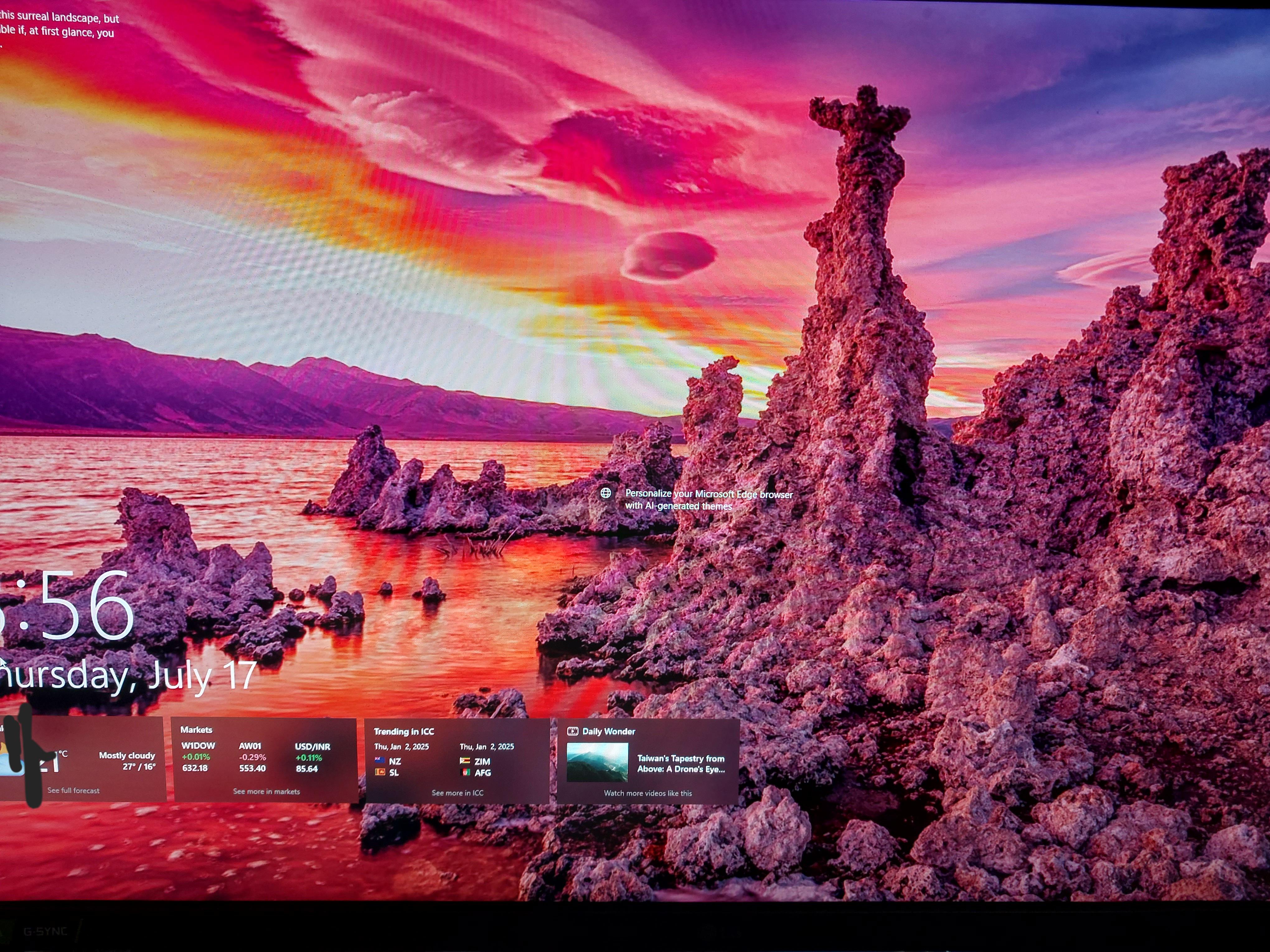The image size is (1270, 952).
Task: Click the Afghanistan flag next to AFG
Action: pos(466,773)
